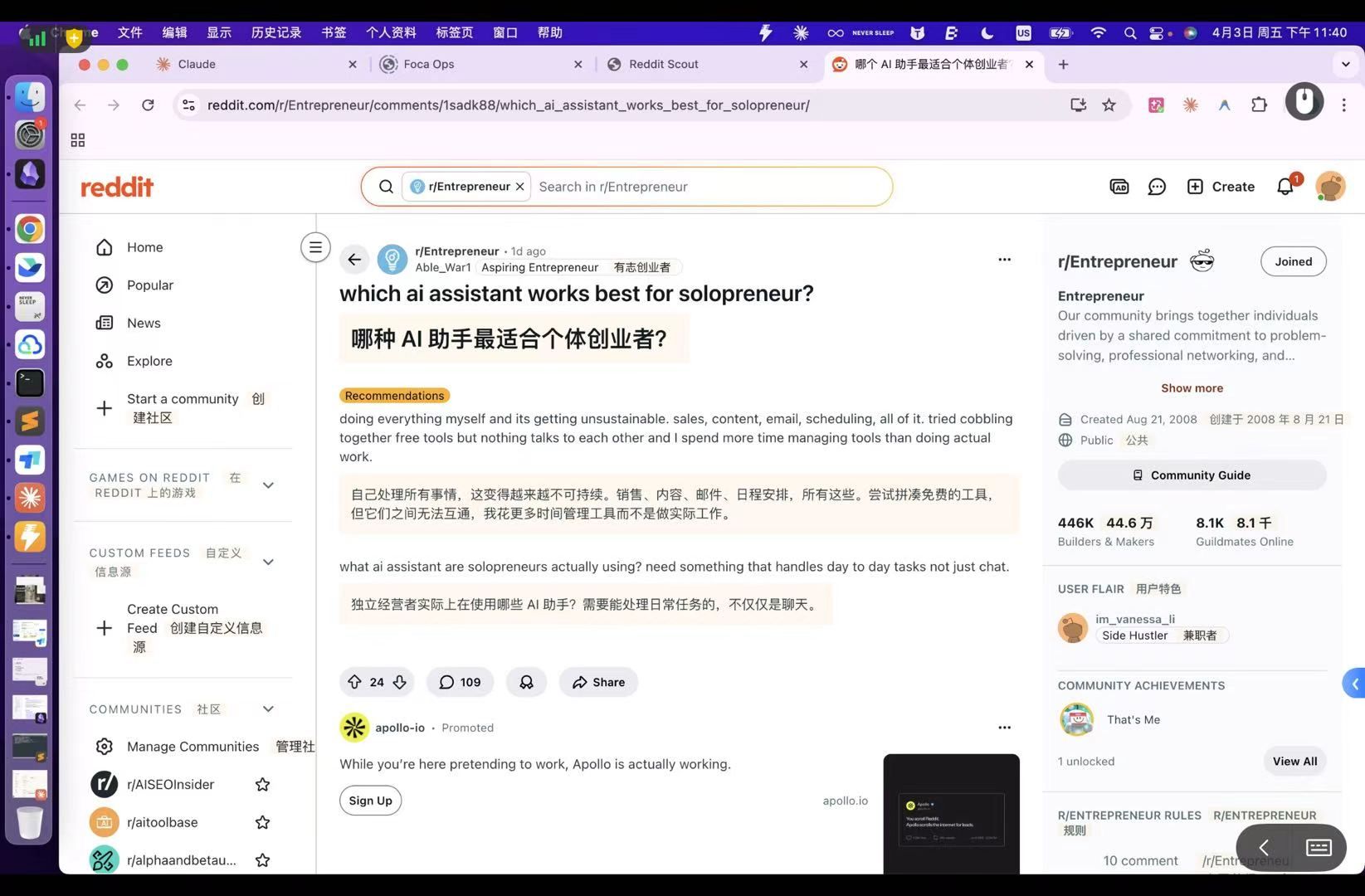Open the 109 comments on the post

(460, 682)
